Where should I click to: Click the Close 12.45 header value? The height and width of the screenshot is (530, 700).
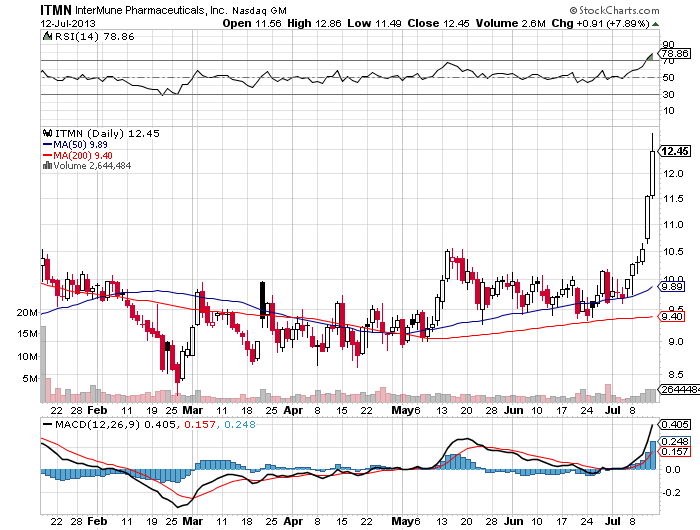pos(438,24)
